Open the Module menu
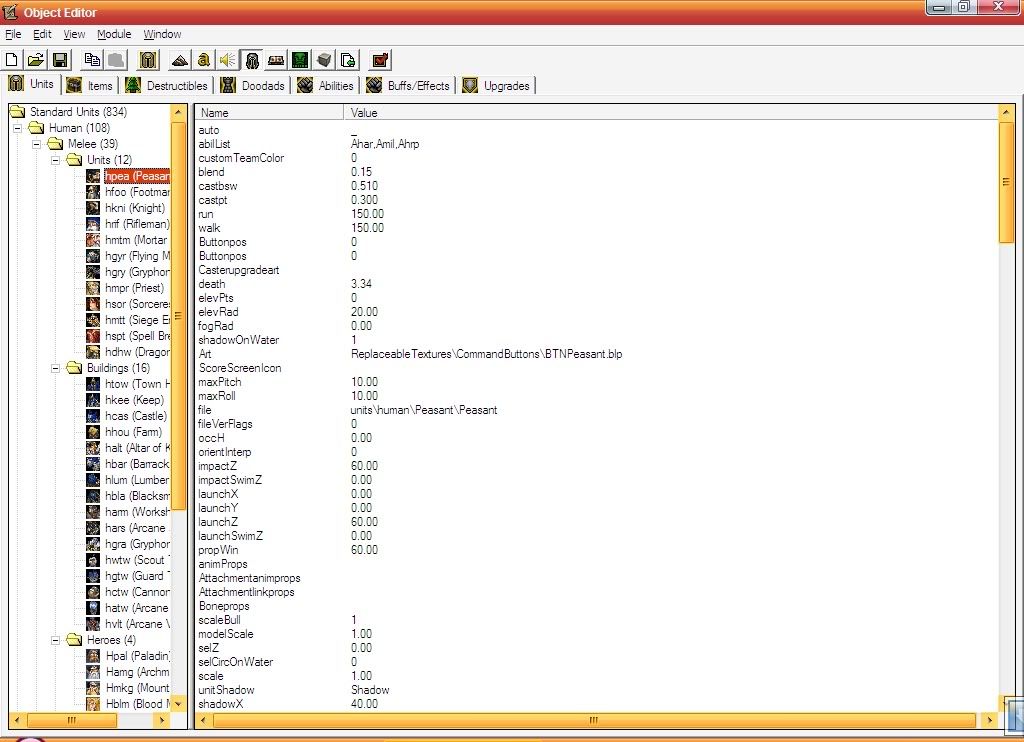 point(114,34)
